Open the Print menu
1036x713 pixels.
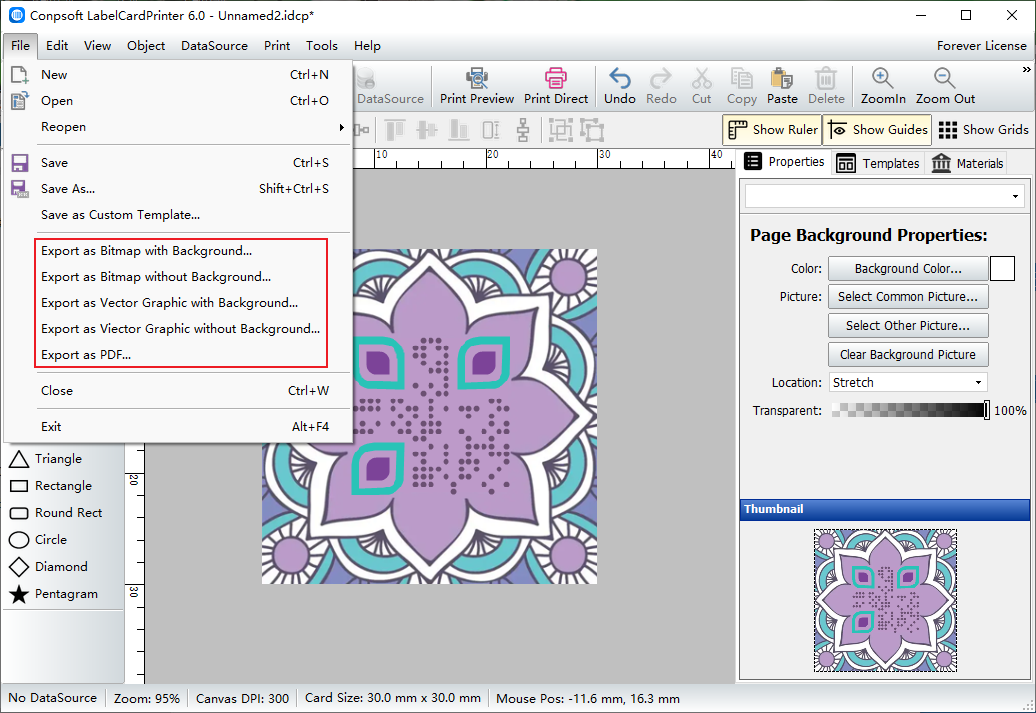pos(277,46)
